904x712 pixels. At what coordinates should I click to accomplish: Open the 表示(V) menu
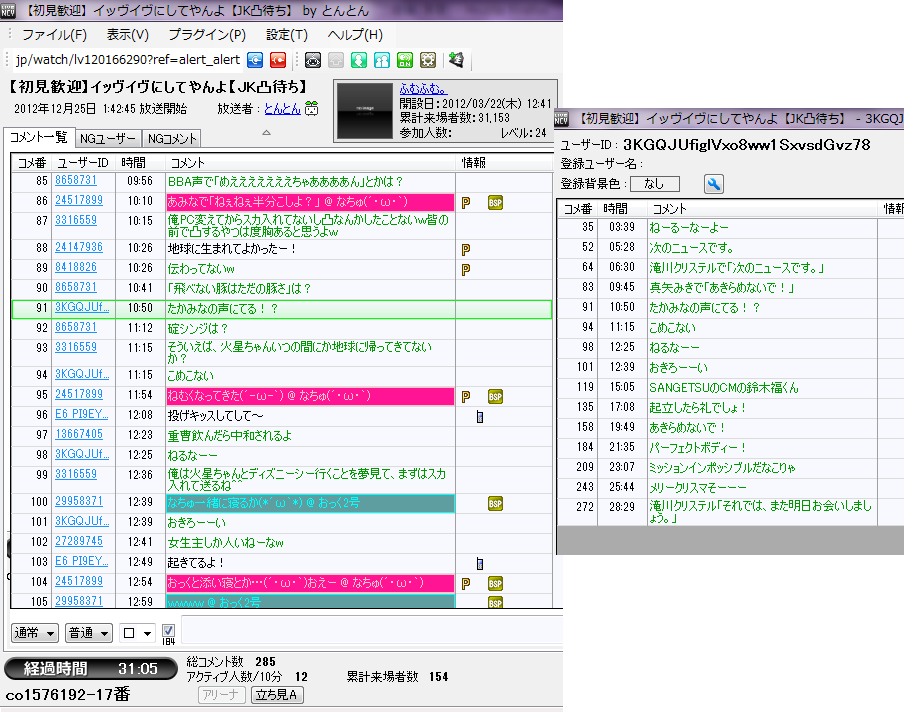[x=127, y=35]
